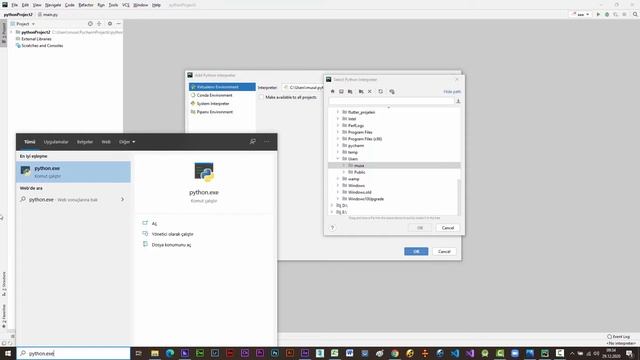This screenshot has height=360, width=640.
Task: Click file tree vertical scrollbar in chooser
Action: (x=459, y=197)
